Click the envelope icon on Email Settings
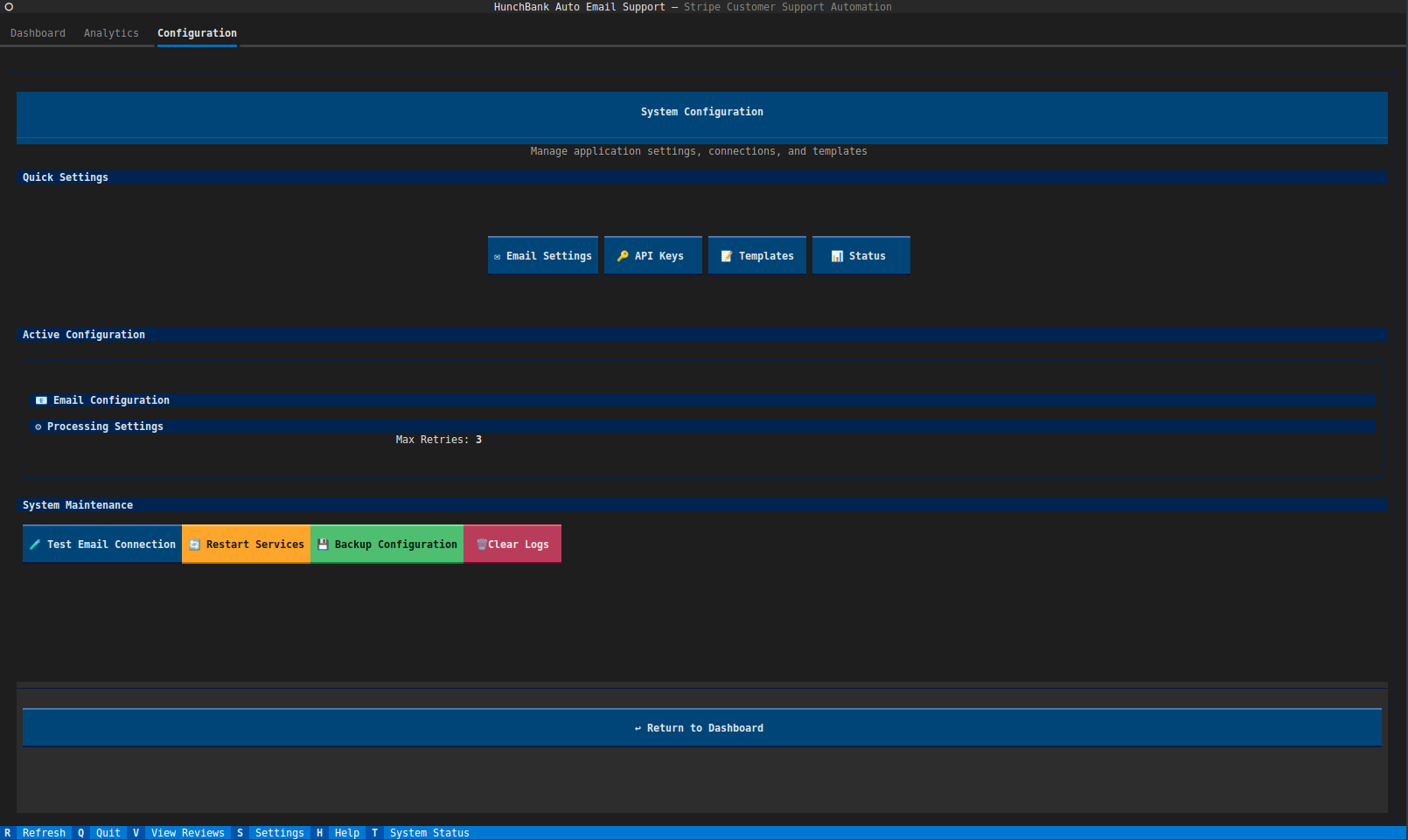 tap(498, 255)
